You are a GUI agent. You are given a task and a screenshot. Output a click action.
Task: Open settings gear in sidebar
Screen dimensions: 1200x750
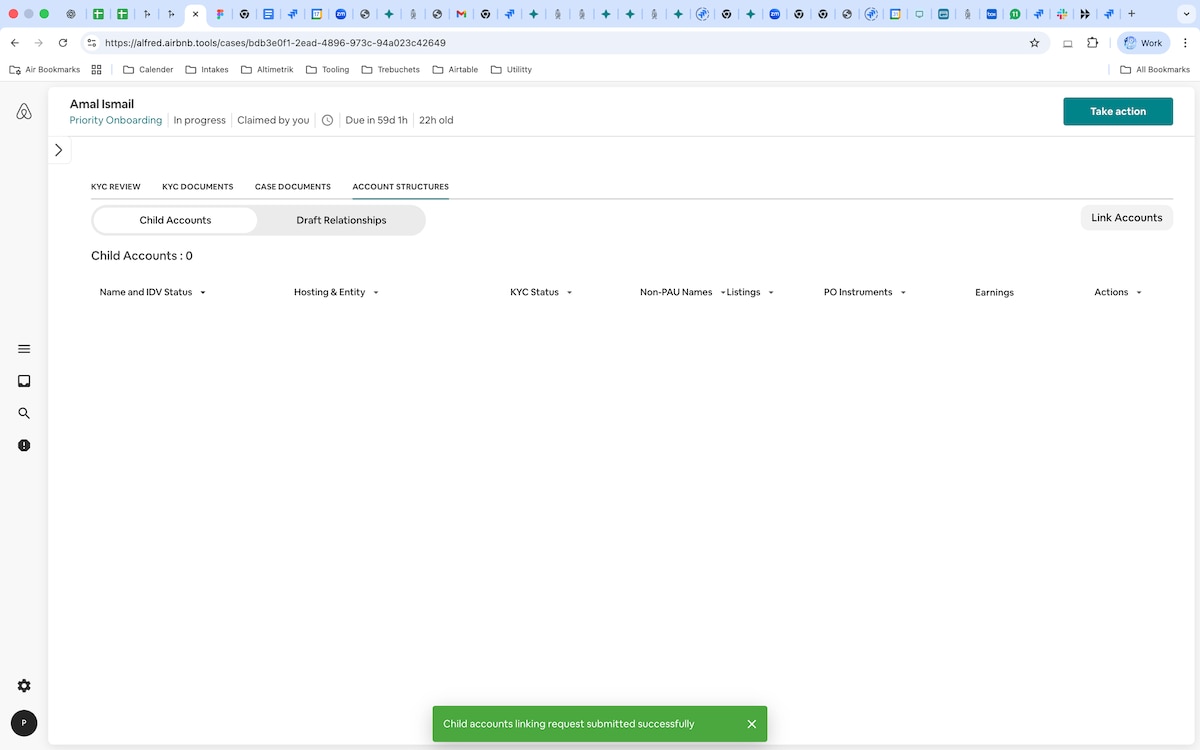(x=24, y=686)
